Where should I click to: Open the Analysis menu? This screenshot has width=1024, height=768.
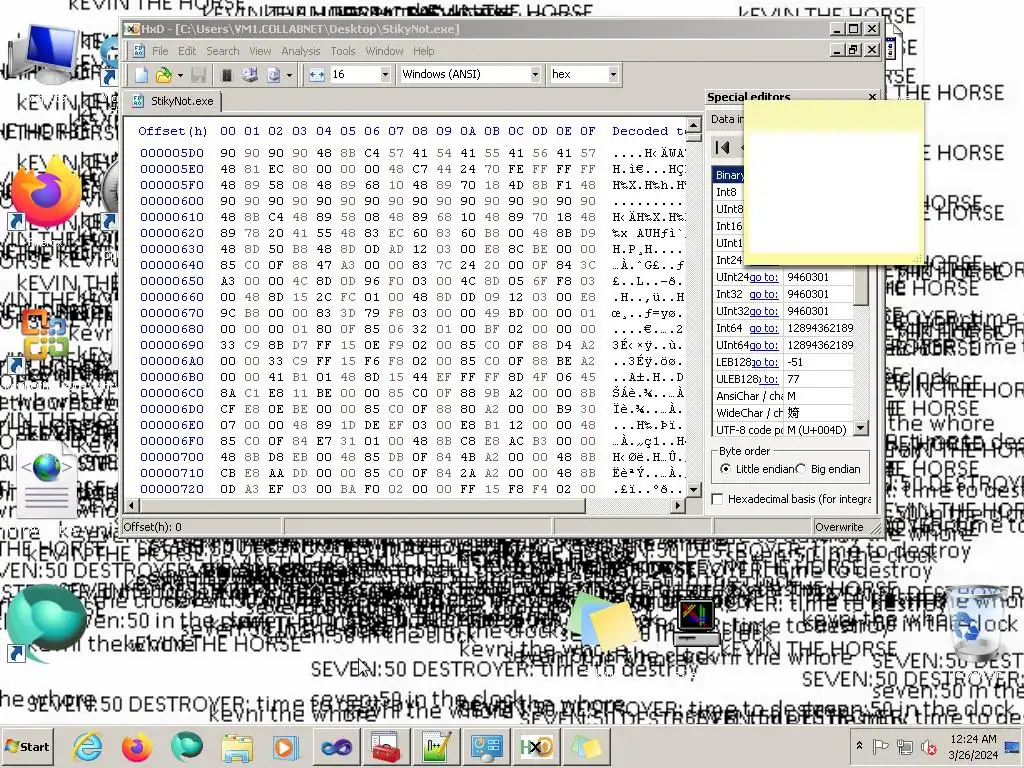(300, 51)
